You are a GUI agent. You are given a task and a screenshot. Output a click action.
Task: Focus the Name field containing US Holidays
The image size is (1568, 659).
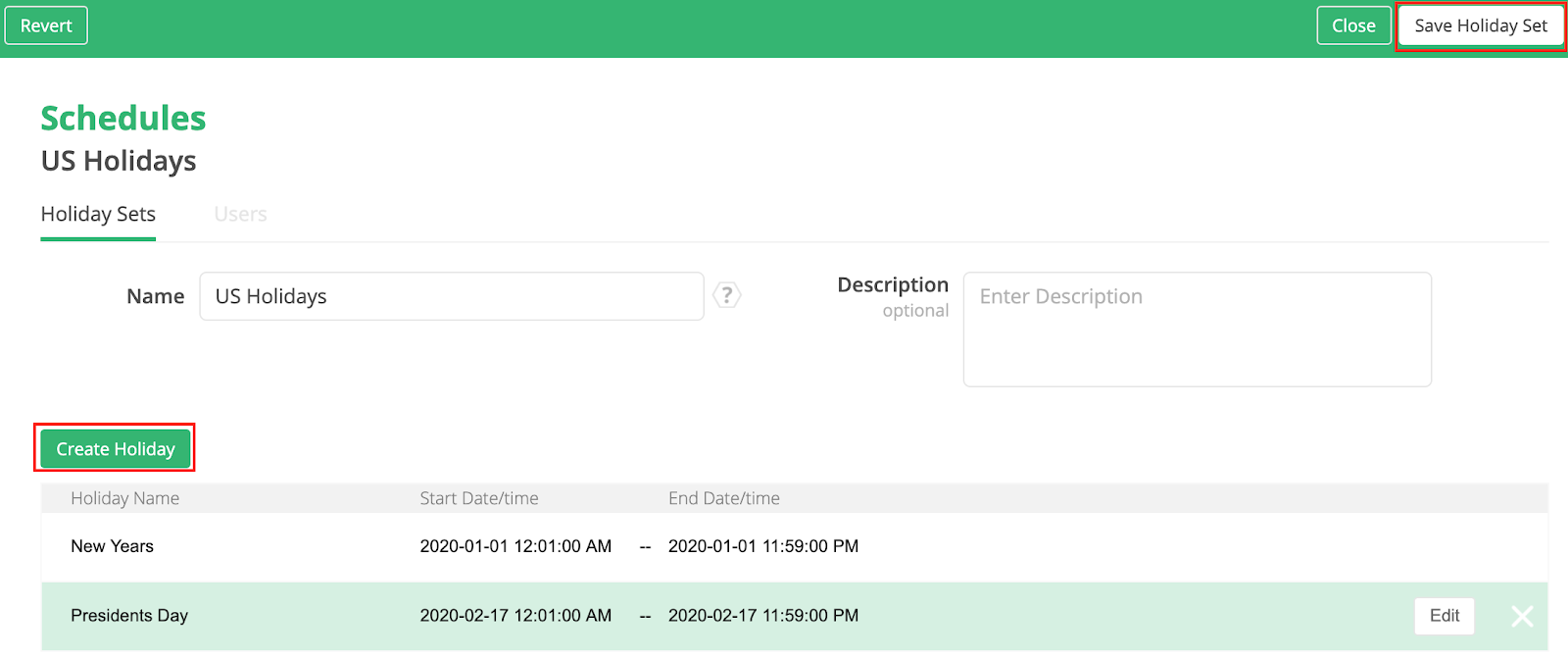(451, 296)
